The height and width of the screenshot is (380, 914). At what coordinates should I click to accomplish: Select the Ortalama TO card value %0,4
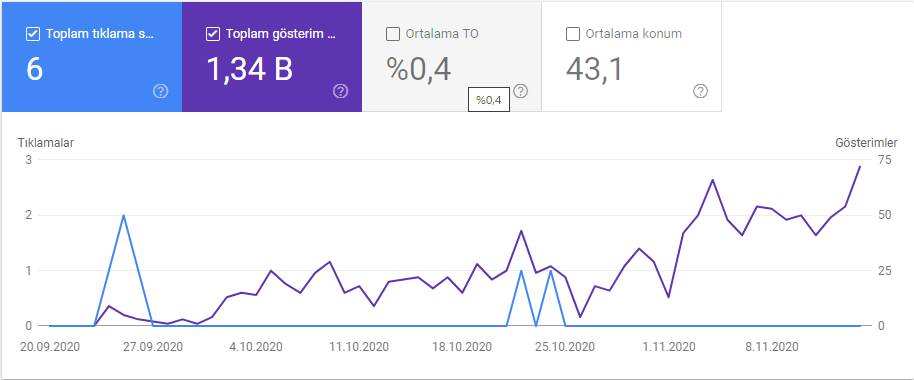click(x=419, y=69)
